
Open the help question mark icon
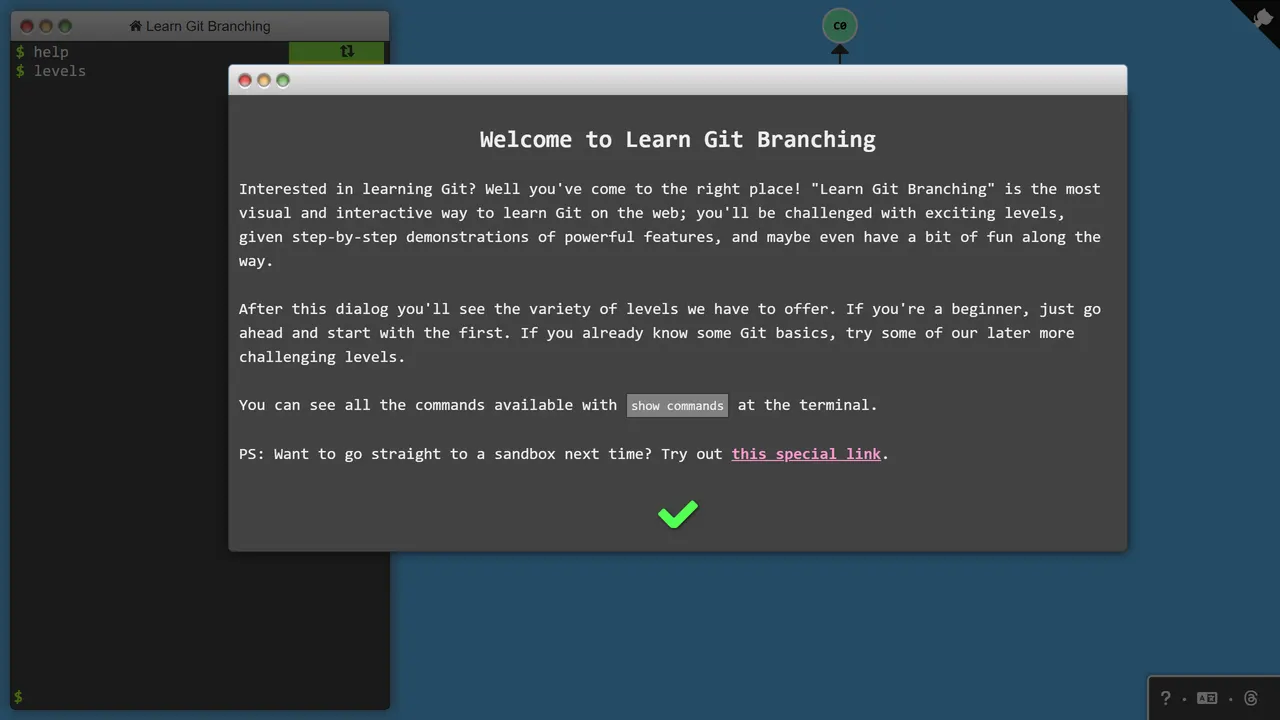click(x=1165, y=698)
